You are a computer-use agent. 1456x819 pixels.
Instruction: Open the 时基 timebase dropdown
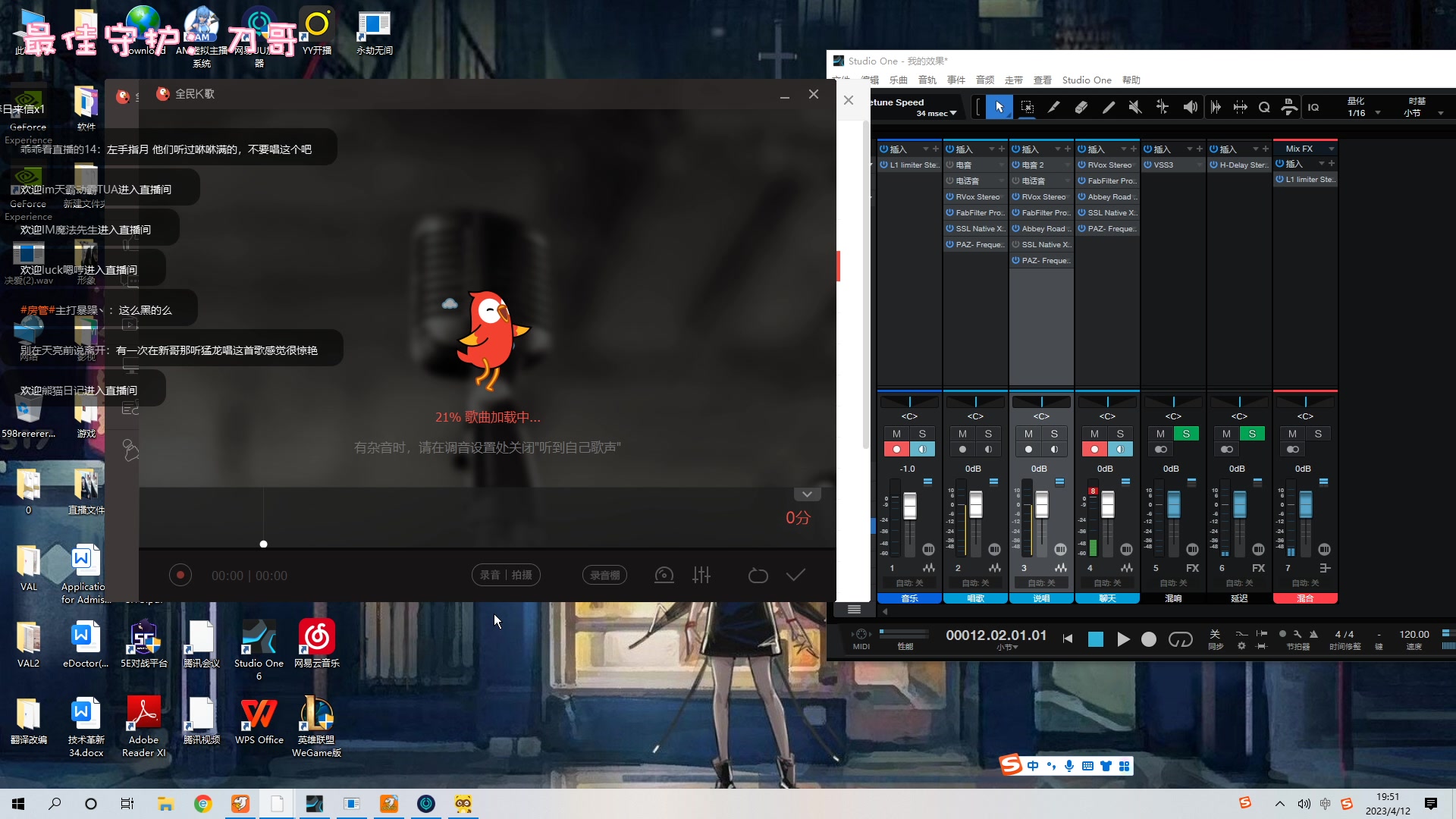pyautogui.click(x=1440, y=113)
